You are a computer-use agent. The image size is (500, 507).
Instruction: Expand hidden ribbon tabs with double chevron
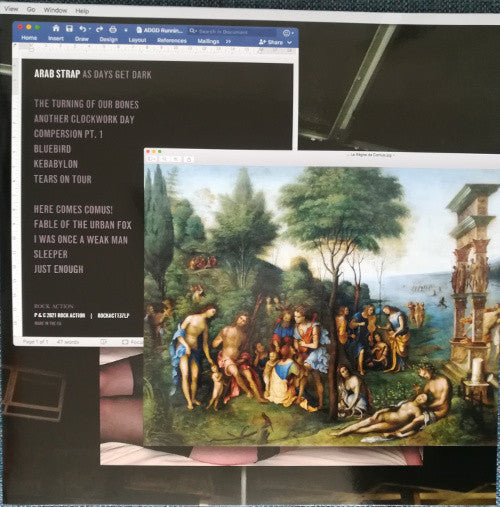coord(228,41)
